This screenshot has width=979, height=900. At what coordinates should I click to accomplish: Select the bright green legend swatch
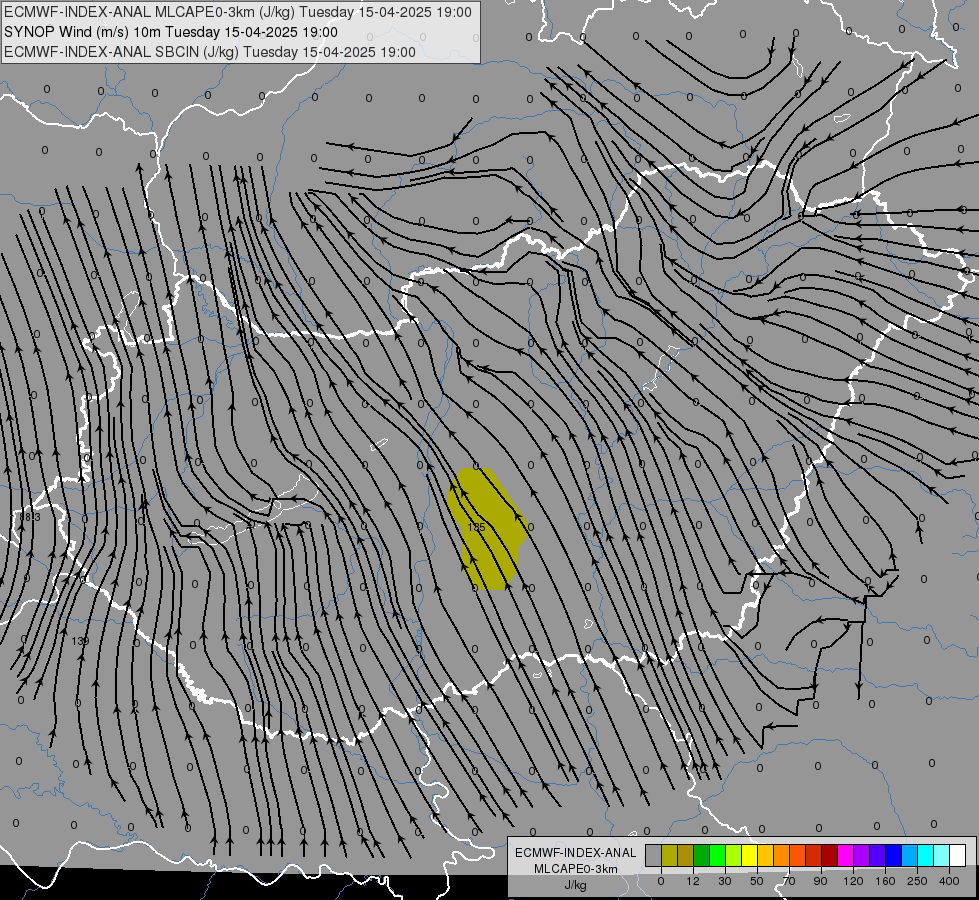(717, 855)
